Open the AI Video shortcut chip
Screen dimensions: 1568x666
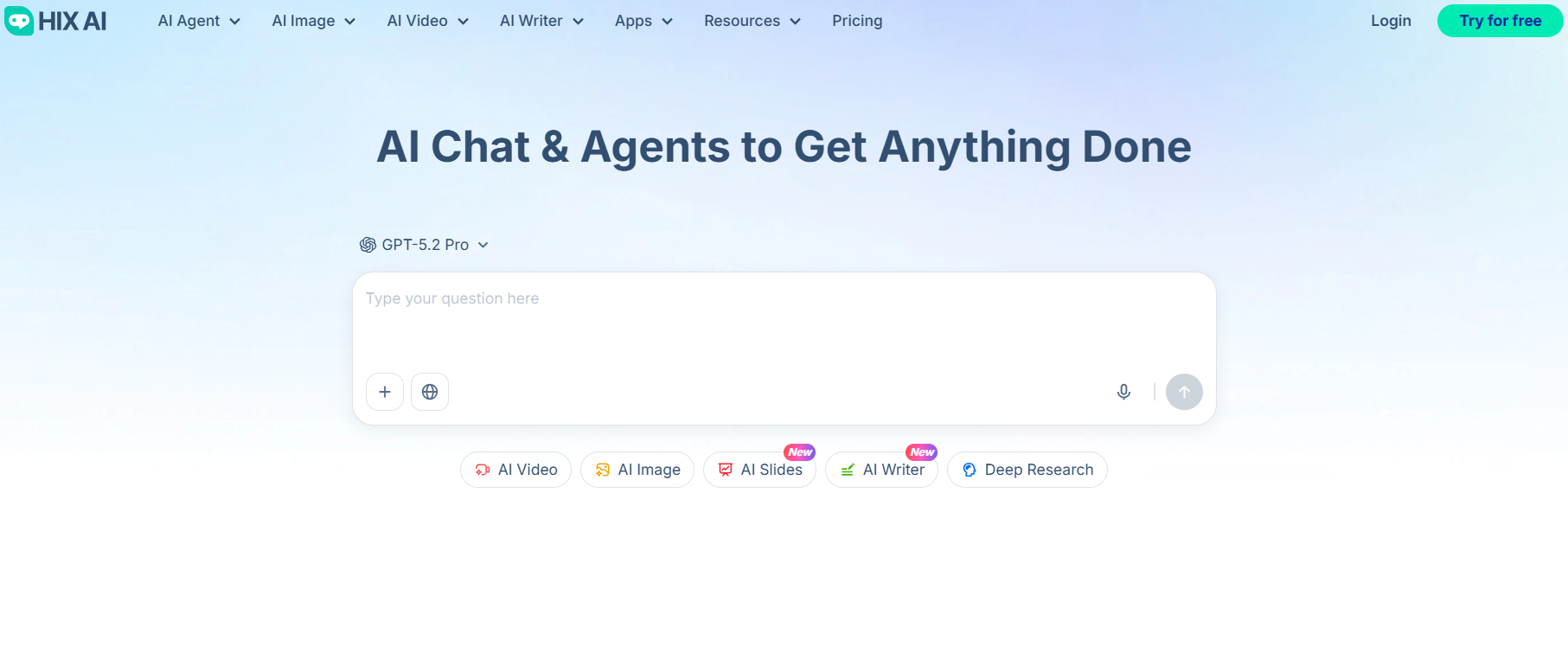[x=516, y=470]
